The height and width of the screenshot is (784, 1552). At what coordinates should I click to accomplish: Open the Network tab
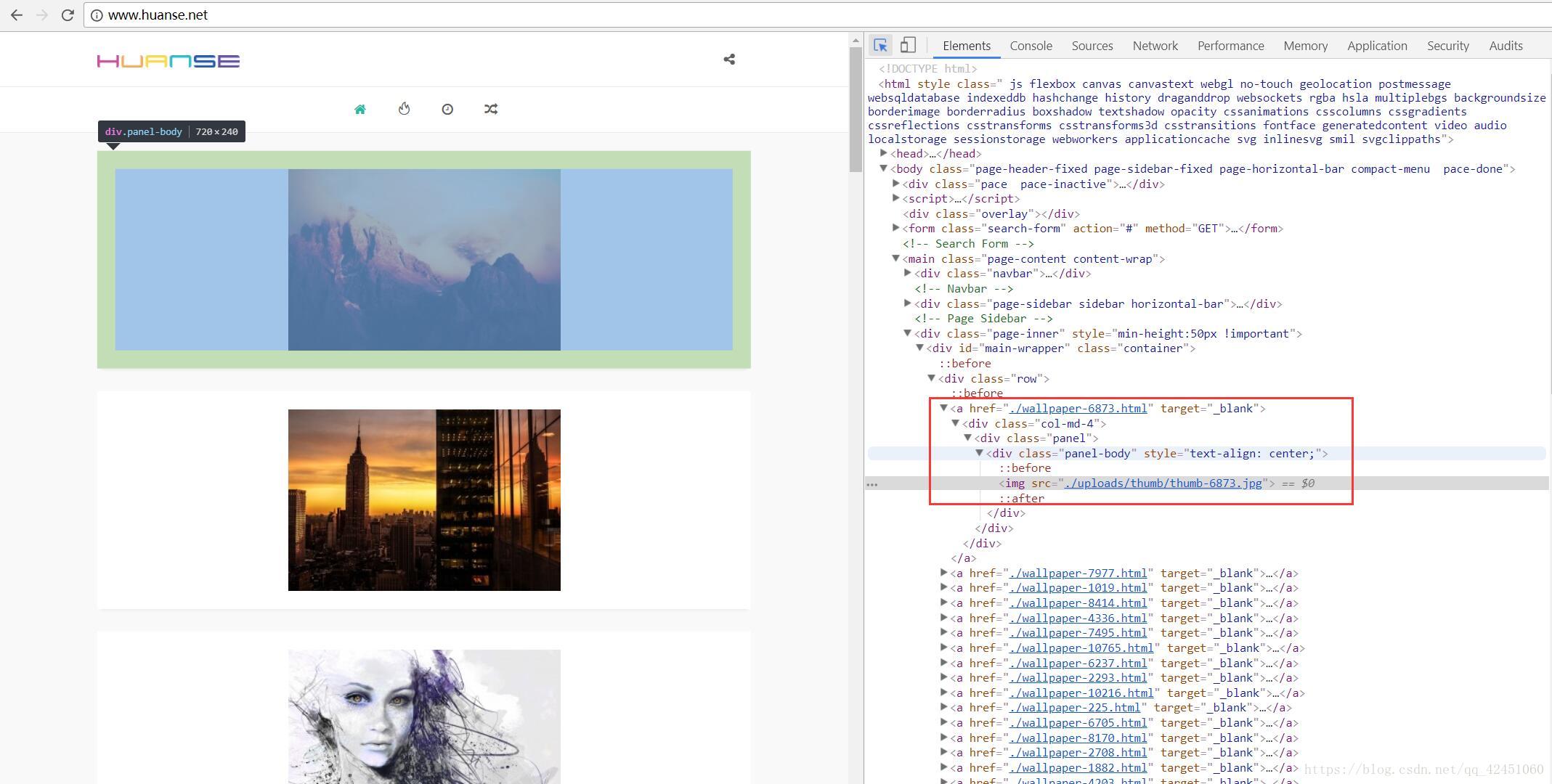pos(1155,46)
